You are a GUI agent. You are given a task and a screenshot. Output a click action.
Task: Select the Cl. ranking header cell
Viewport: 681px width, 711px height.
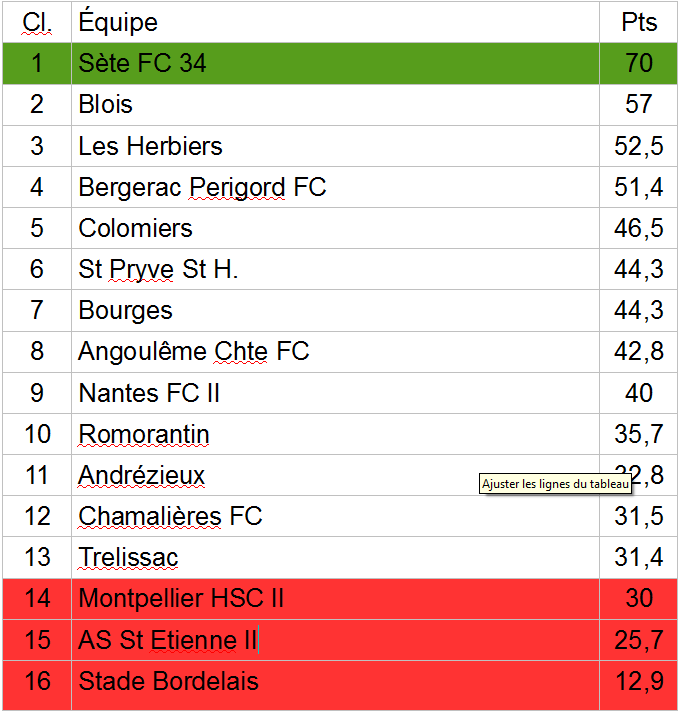point(37,22)
